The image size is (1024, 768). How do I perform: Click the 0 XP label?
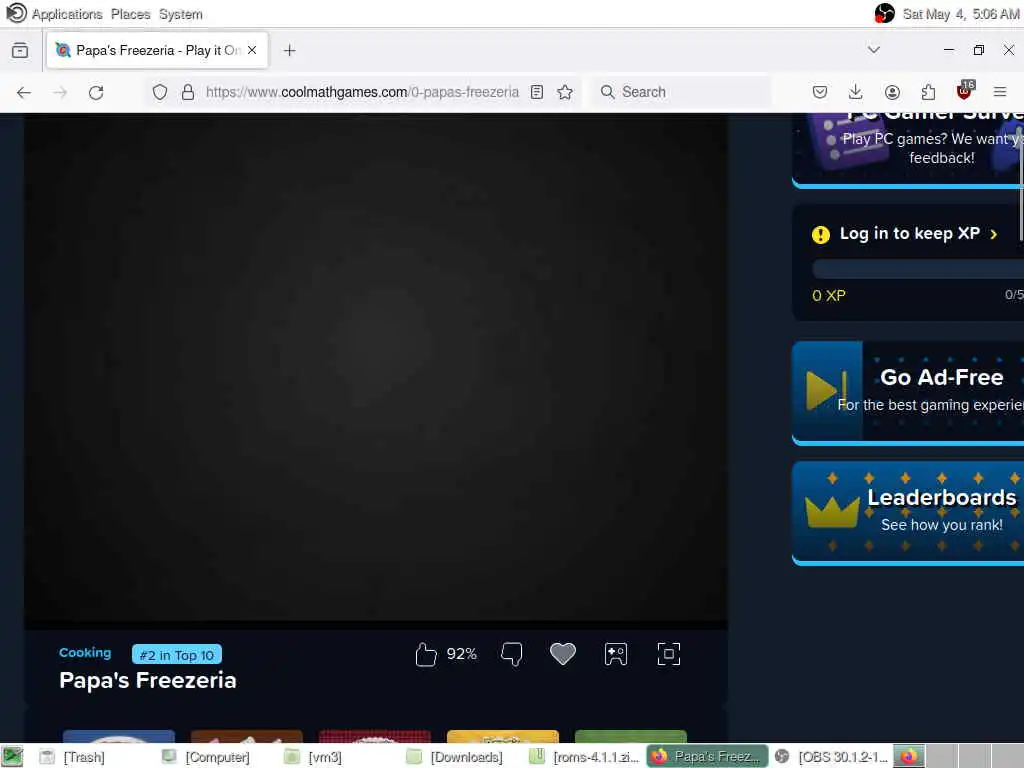(829, 296)
